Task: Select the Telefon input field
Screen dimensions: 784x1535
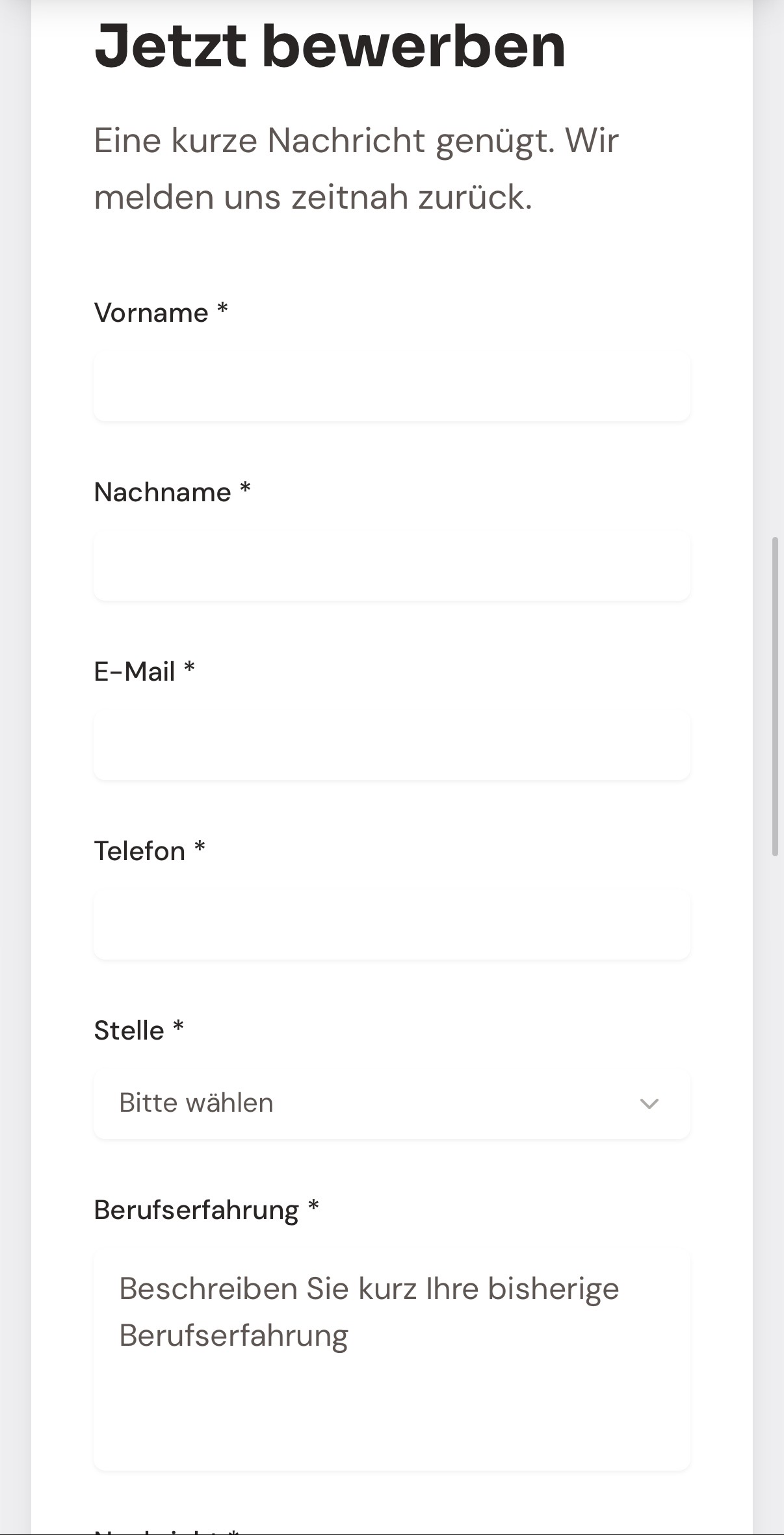Action: pos(391,924)
